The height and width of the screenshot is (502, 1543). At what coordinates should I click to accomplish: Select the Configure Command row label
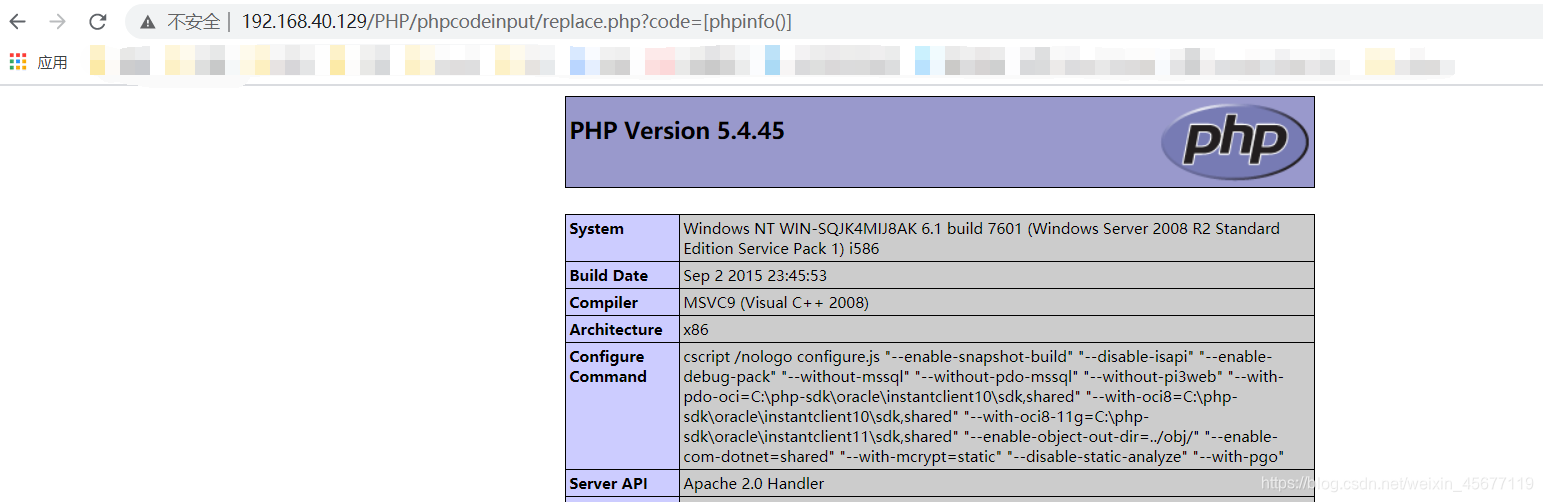608,367
